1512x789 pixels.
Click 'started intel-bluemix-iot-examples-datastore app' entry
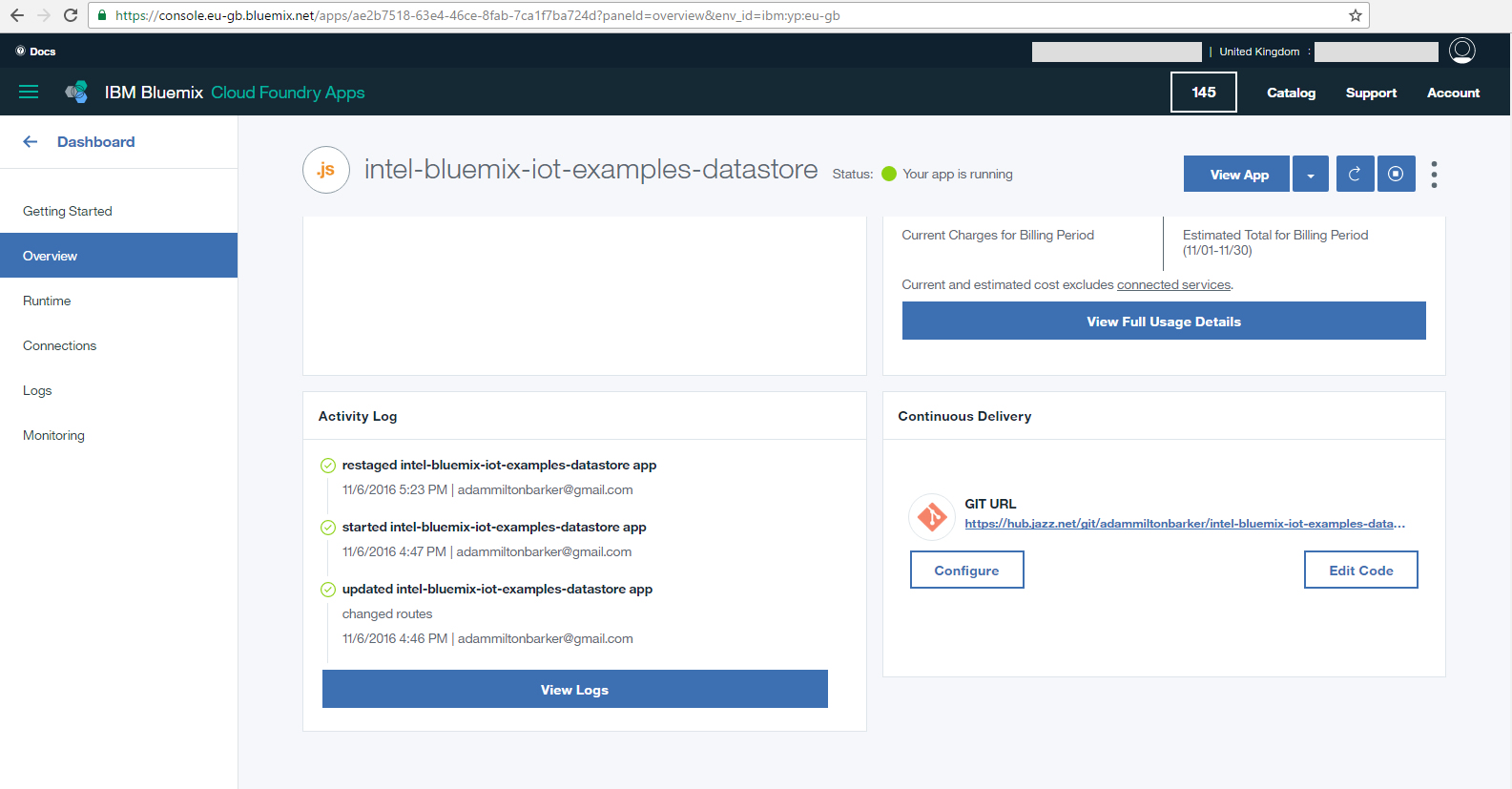[x=494, y=527]
